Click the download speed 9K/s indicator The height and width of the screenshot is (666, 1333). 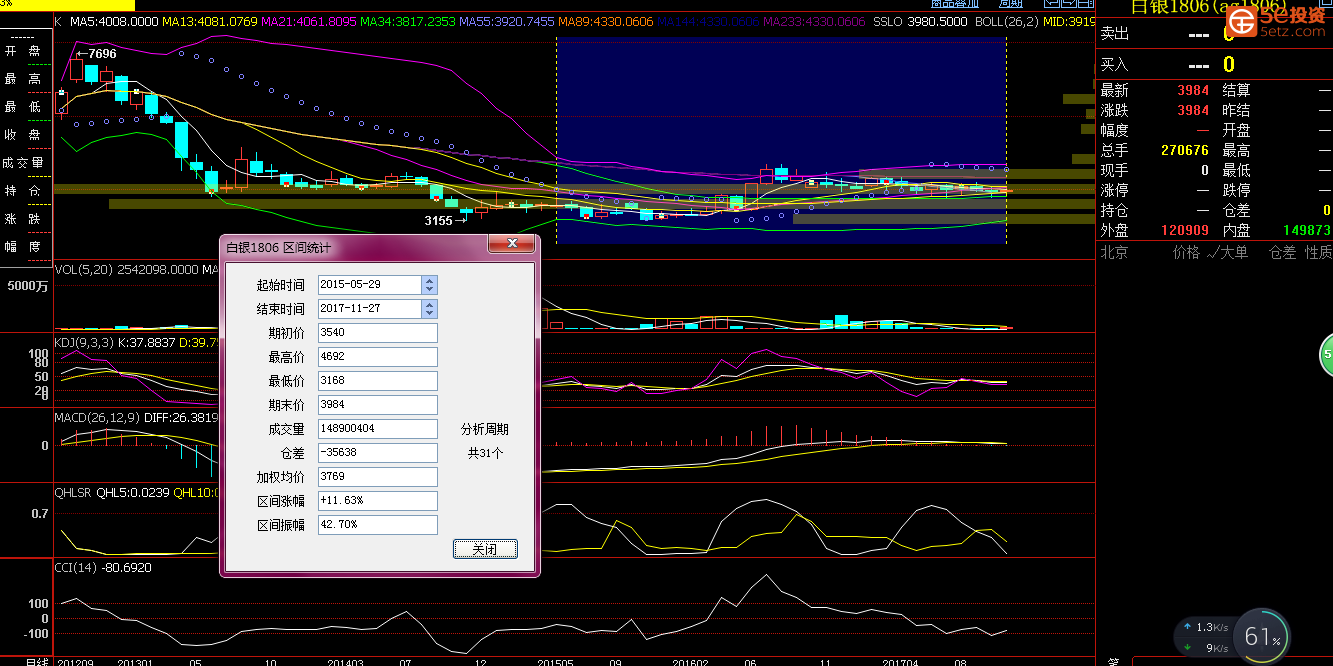click(1205, 648)
